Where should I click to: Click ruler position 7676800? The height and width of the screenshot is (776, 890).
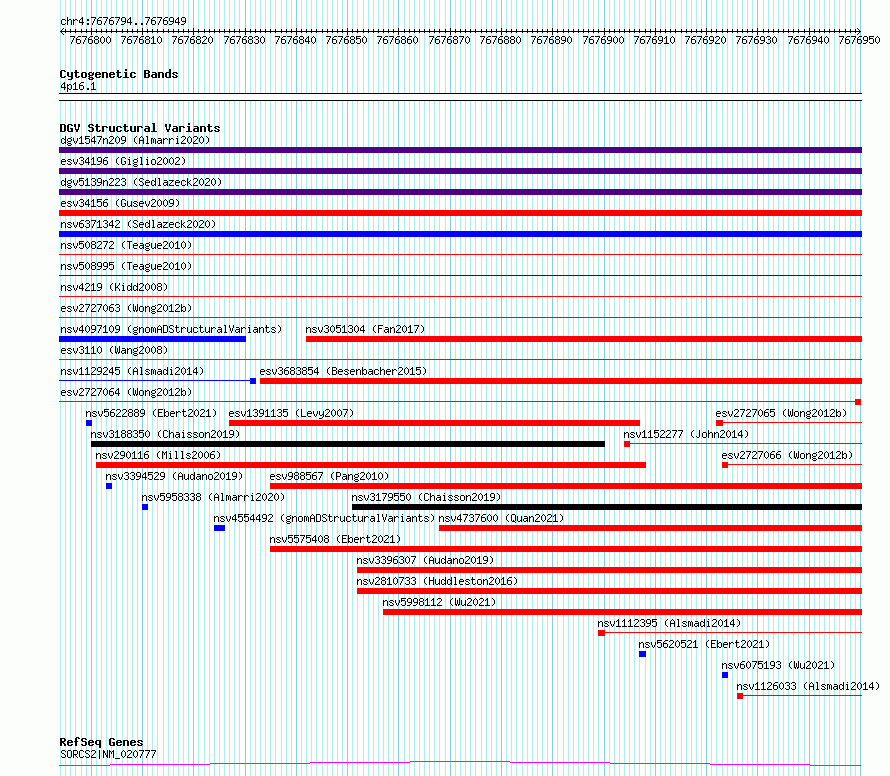click(90, 40)
